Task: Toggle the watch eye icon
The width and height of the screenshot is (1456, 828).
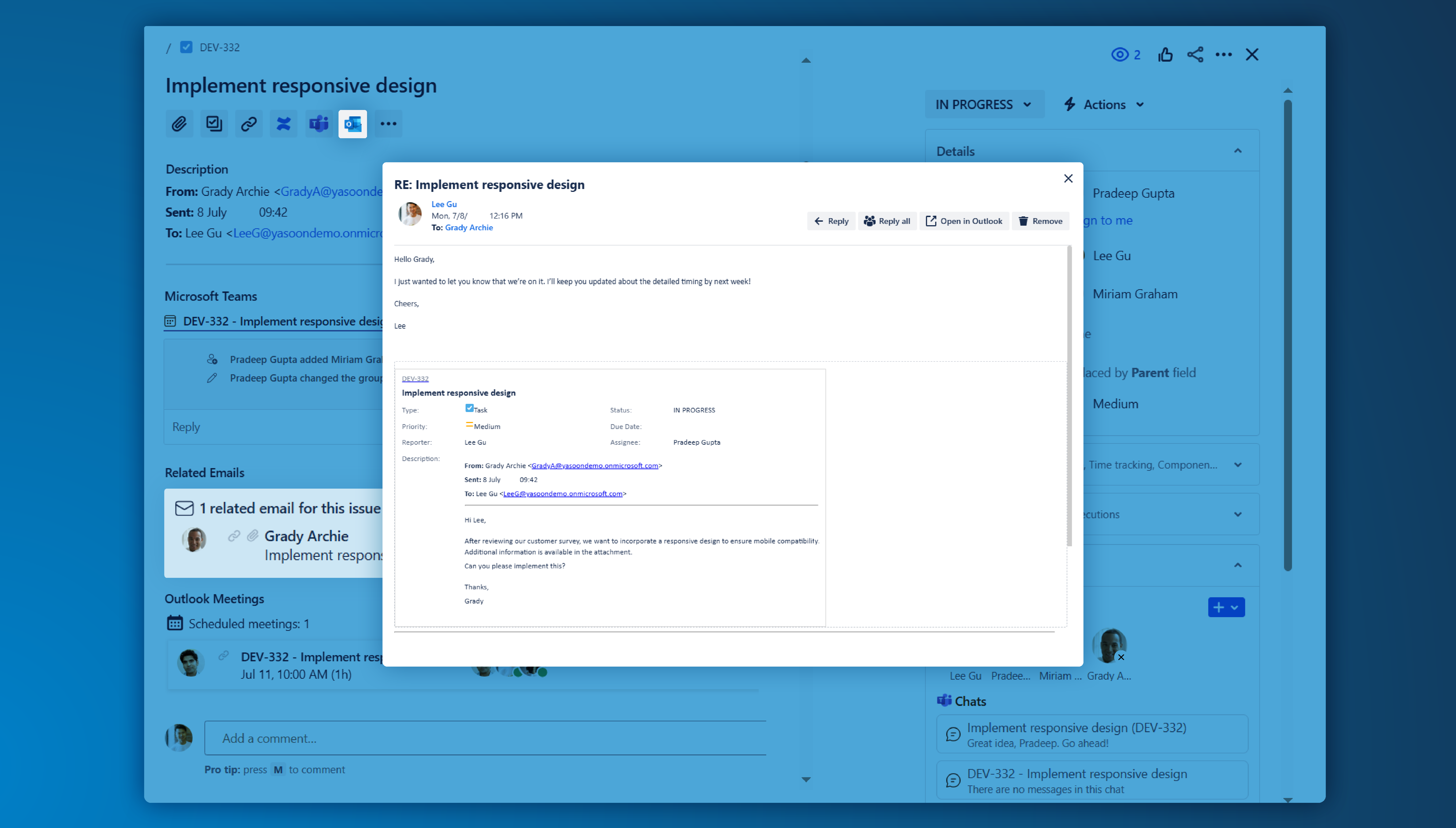Action: [x=1120, y=55]
